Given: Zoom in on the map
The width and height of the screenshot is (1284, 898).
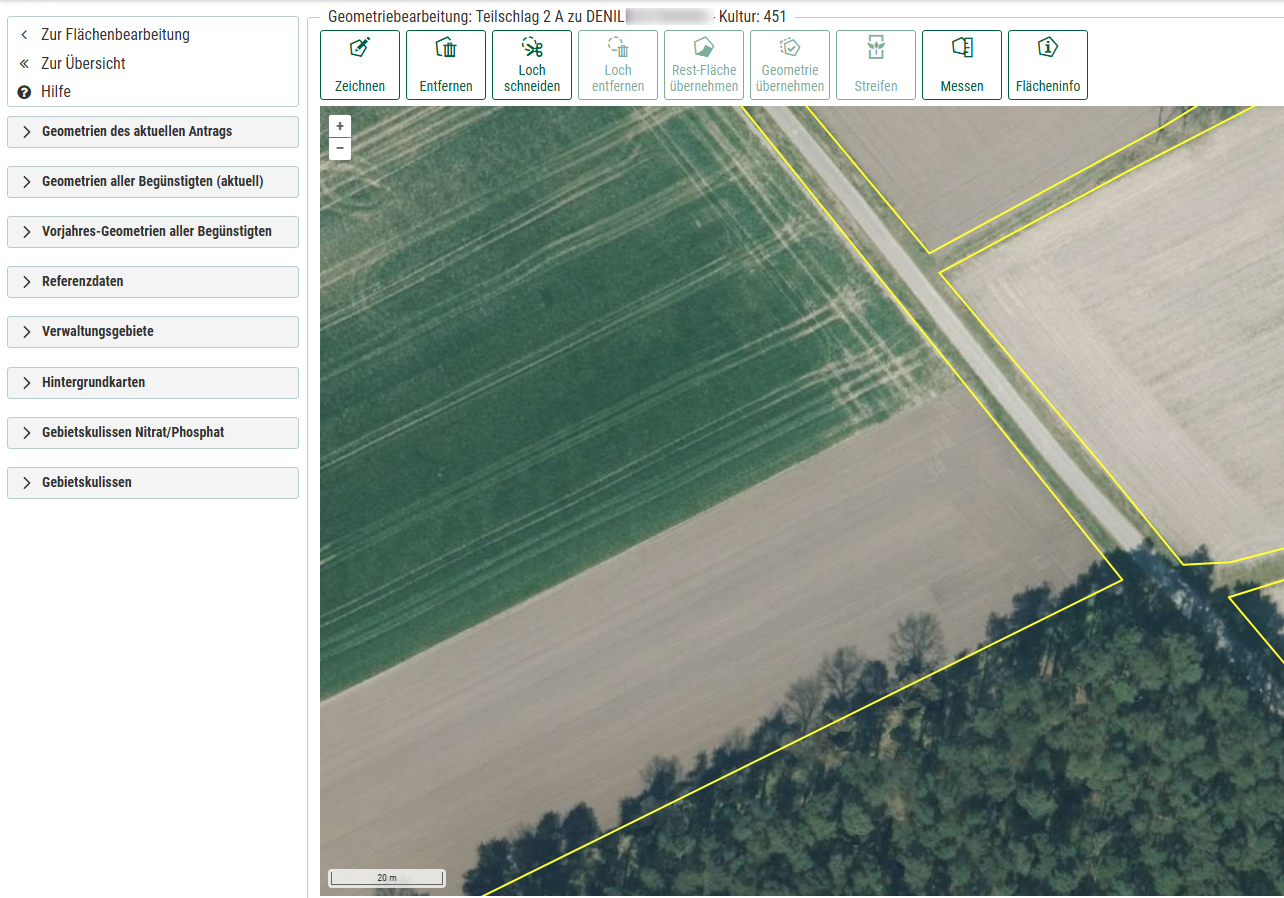Looking at the screenshot, I should [x=340, y=127].
